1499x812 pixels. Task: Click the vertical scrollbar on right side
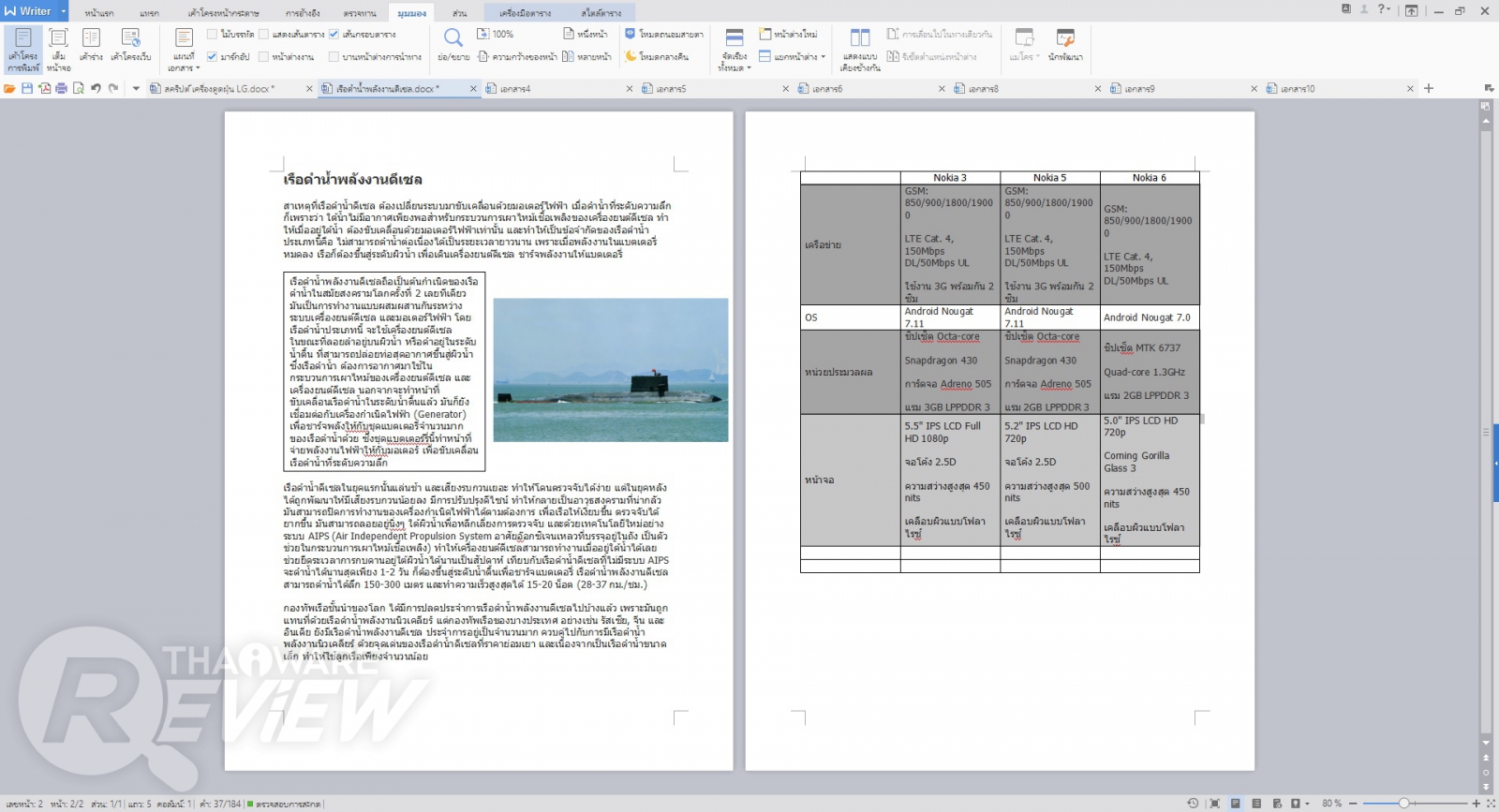[x=1486, y=431]
